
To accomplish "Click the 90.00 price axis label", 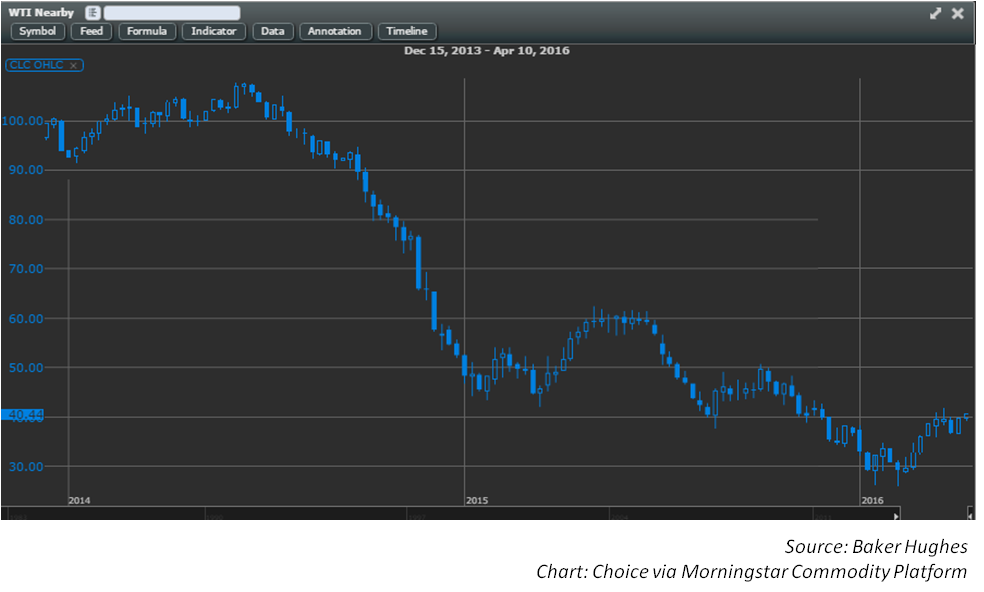I will [x=26, y=170].
